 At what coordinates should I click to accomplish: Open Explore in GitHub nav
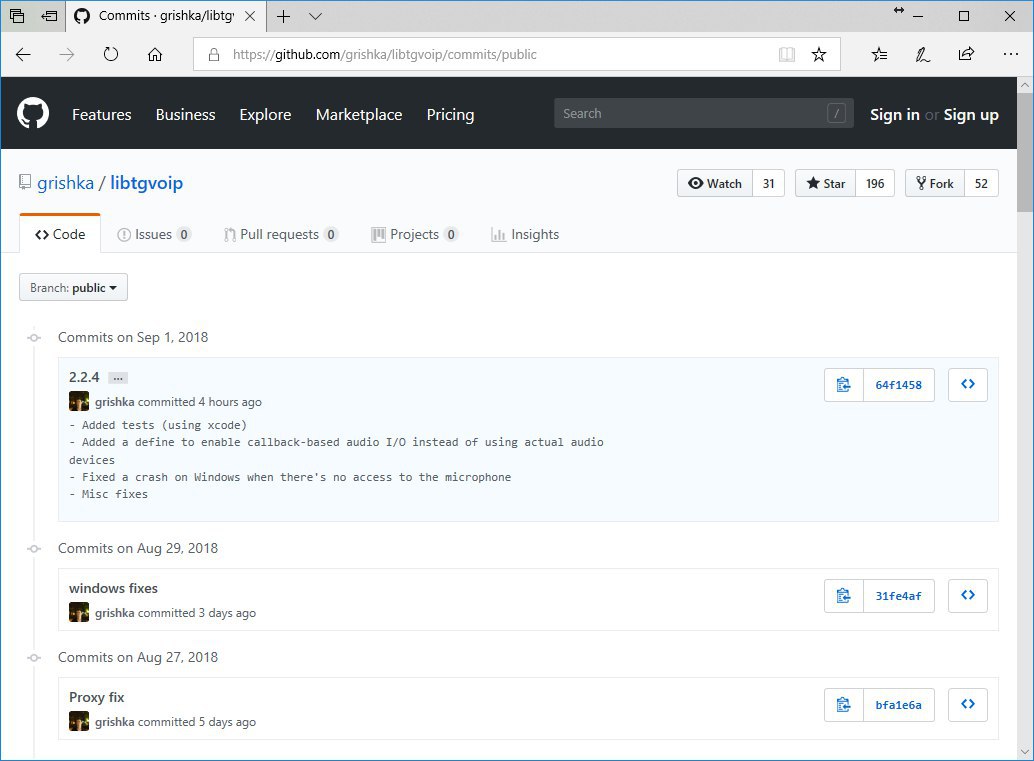(x=265, y=114)
